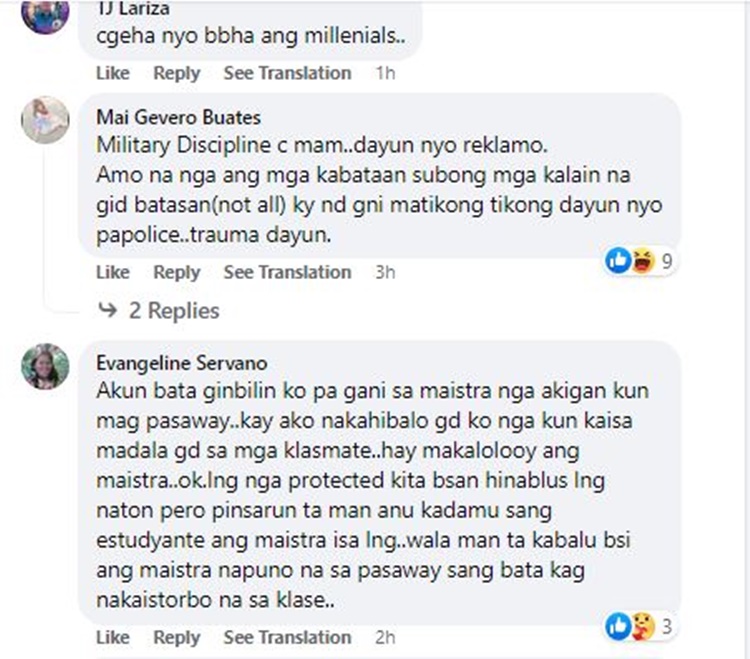Reply to Evangeline Servano's comment
The width and height of the screenshot is (750, 659).
(177, 637)
